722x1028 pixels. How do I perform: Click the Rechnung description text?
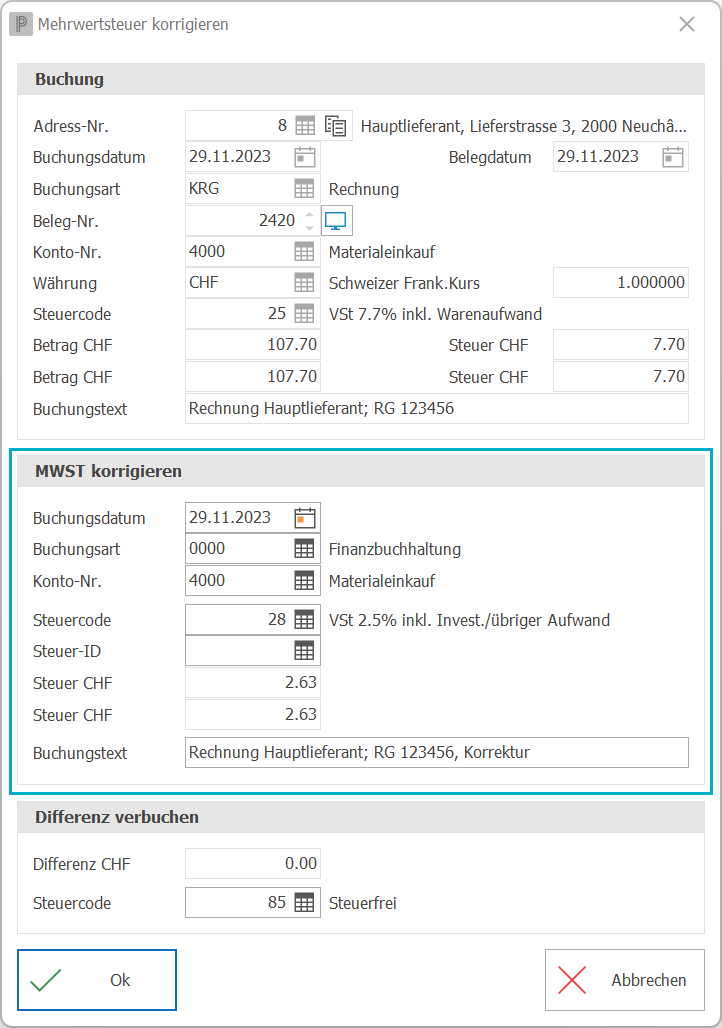[x=364, y=189]
